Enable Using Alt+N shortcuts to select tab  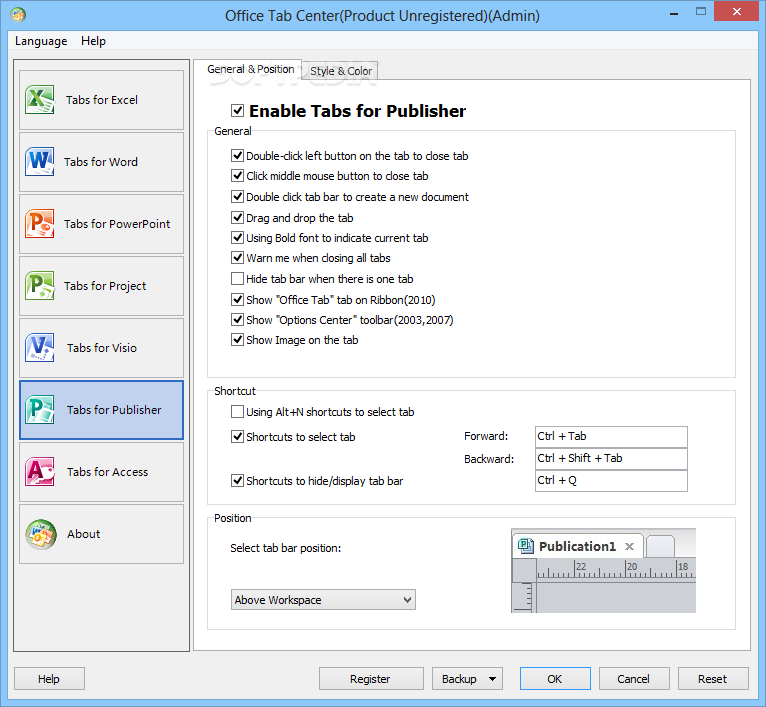point(237,412)
